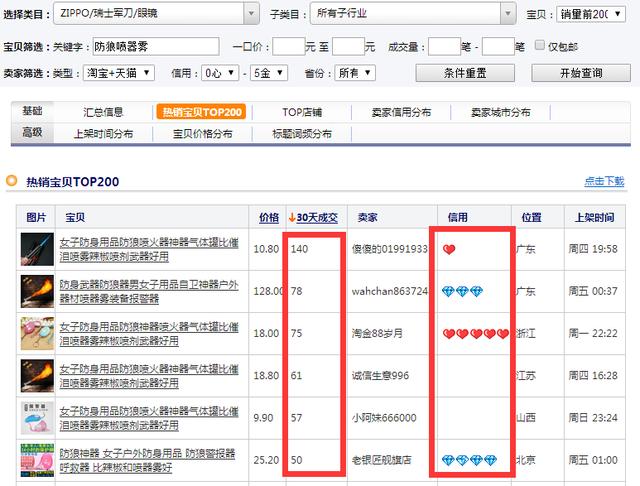Click the orange sort arrow beside 30天成交
640x486 pixels.
(x=292, y=217)
